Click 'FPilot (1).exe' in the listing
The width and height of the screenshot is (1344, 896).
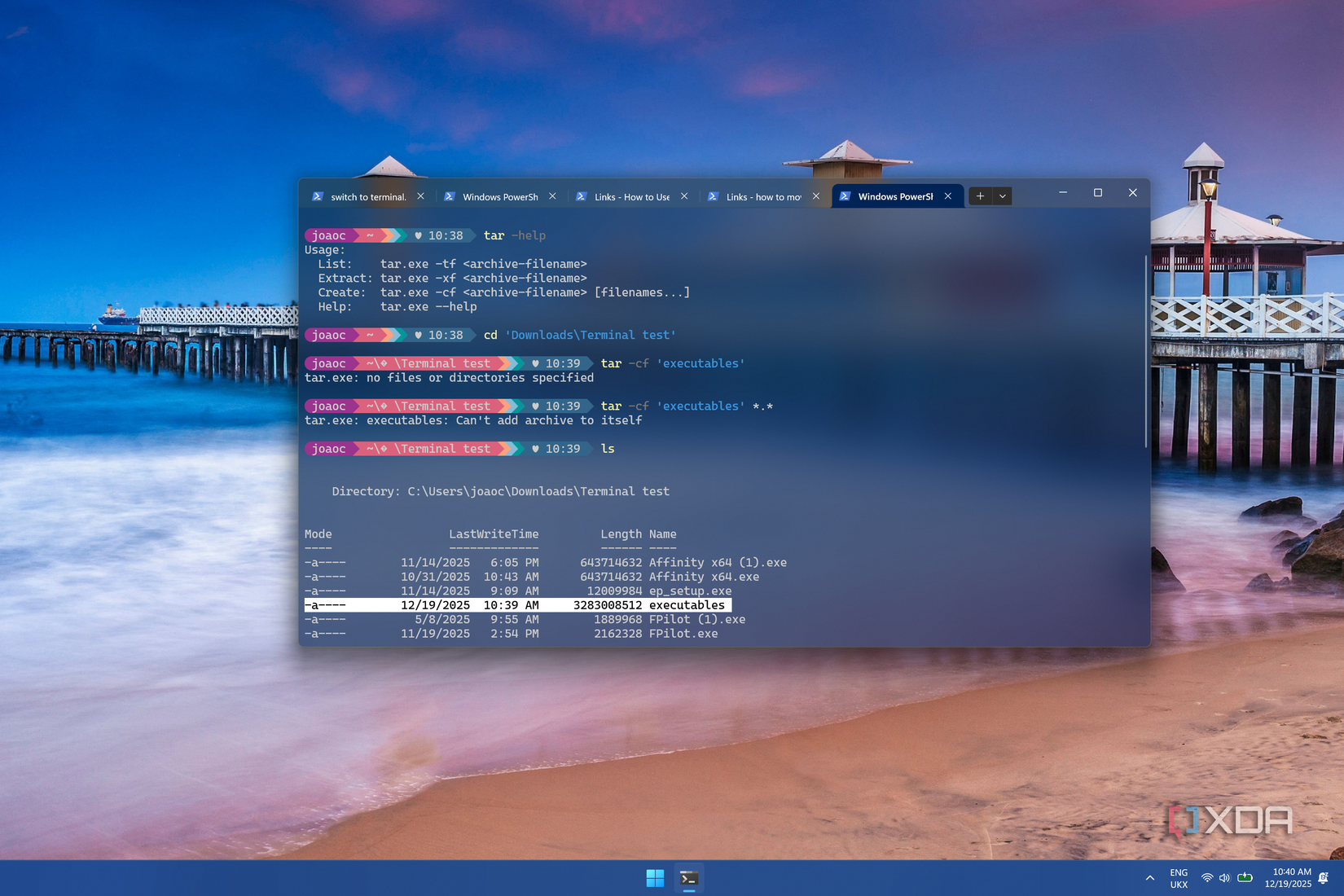pyautogui.click(x=697, y=619)
